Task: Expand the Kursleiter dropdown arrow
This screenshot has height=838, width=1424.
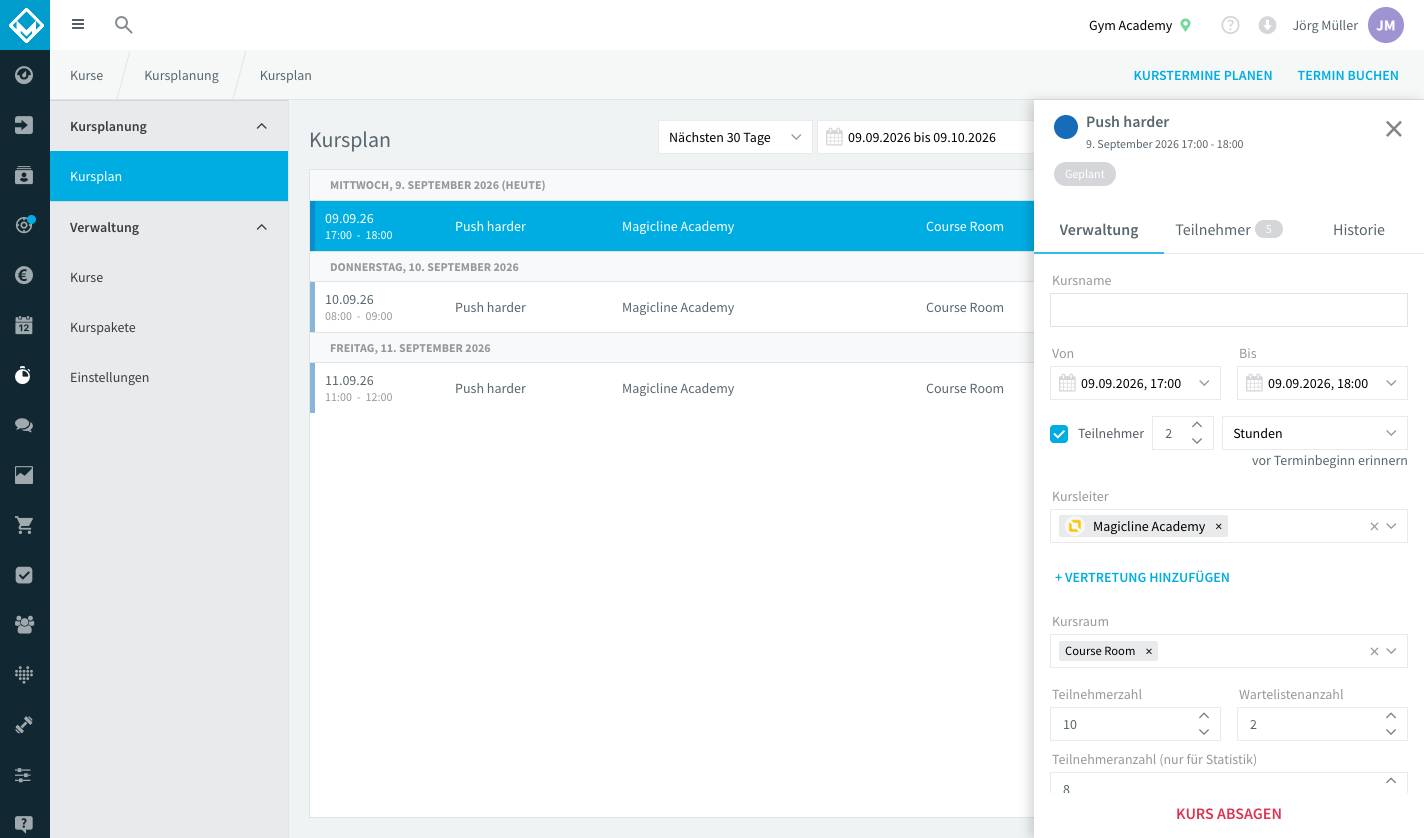Action: pos(1391,526)
